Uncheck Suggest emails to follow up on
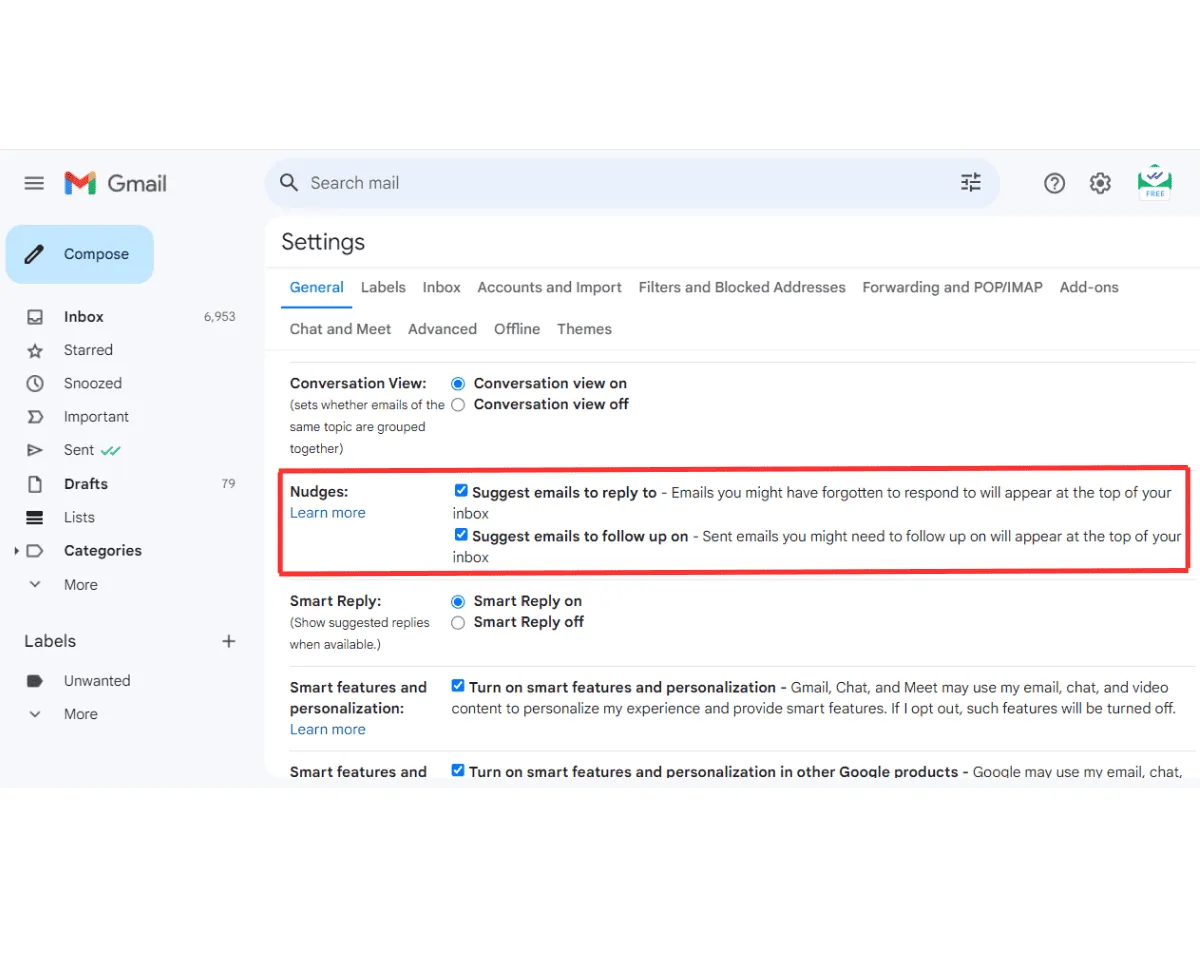This screenshot has height=960, width=1200. (x=461, y=535)
